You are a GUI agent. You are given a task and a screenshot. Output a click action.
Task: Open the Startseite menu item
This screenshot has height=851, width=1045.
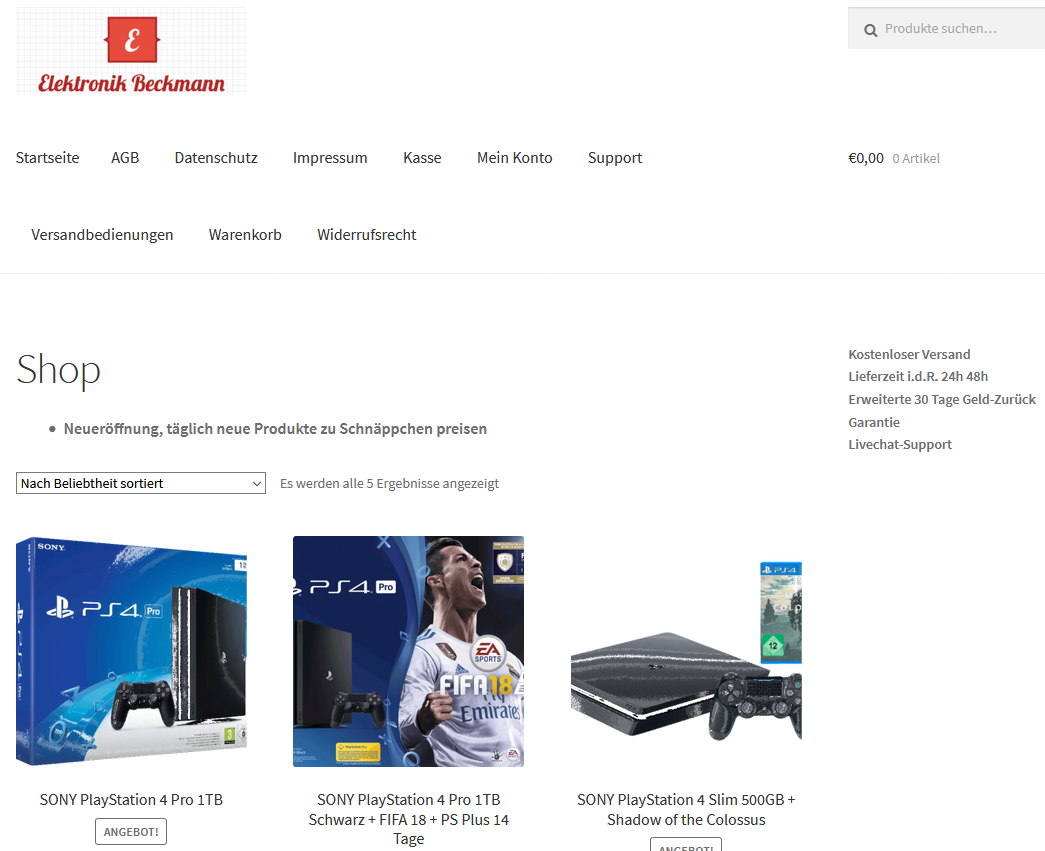(x=47, y=158)
